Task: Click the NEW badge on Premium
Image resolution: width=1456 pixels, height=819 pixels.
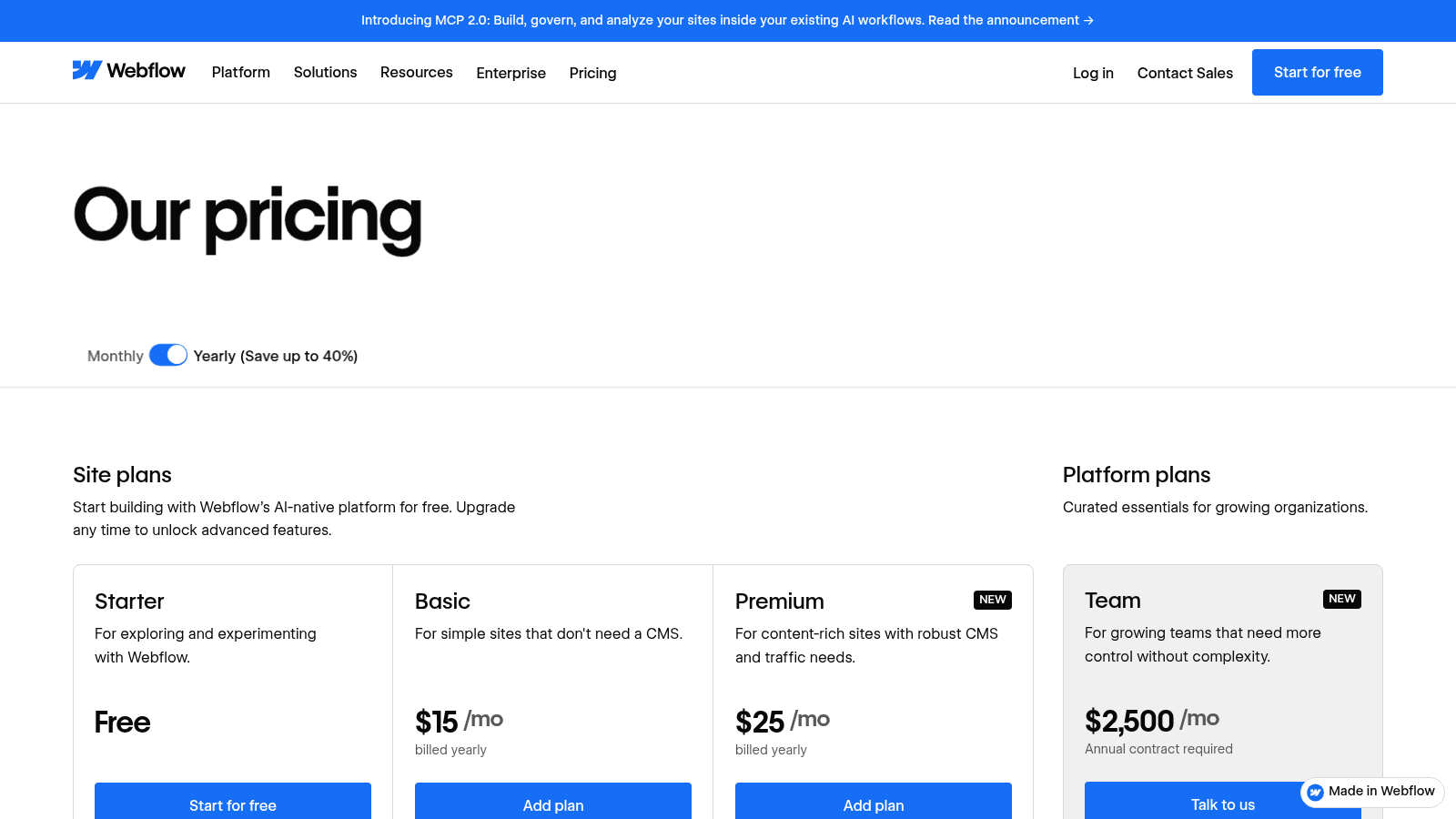Action: click(x=993, y=600)
